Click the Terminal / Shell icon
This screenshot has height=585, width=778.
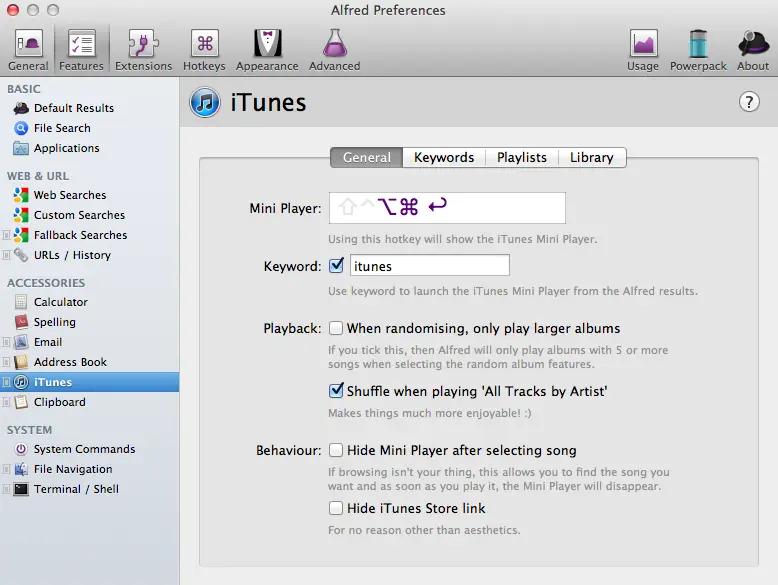[x=21, y=489]
